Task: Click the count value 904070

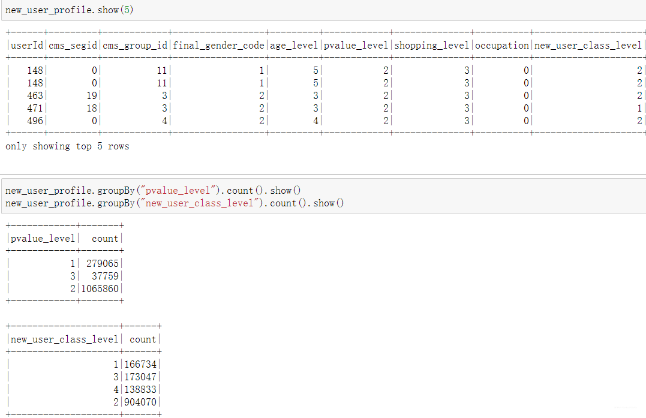Action: click(x=140, y=402)
